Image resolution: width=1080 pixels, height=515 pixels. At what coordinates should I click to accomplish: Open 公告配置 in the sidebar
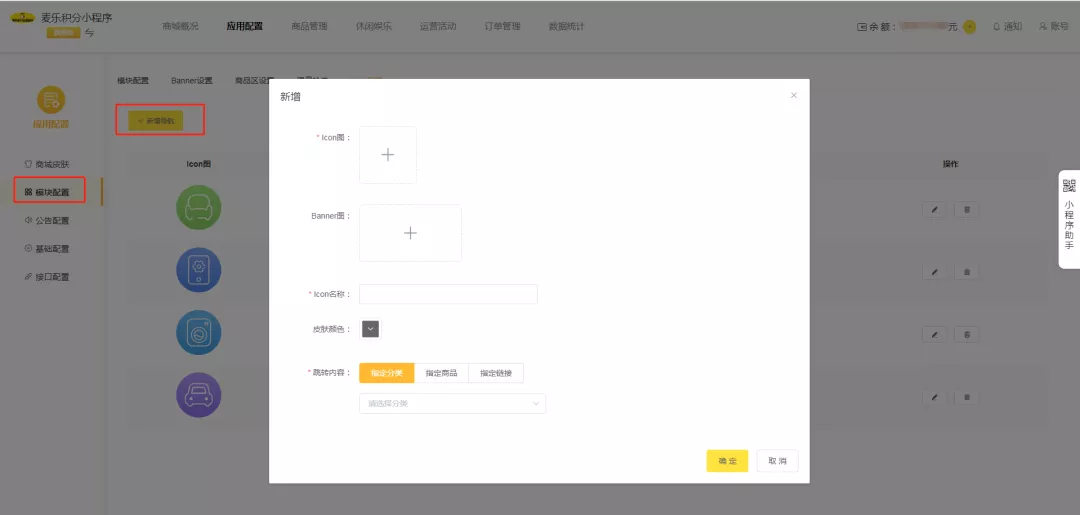[52, 220]
